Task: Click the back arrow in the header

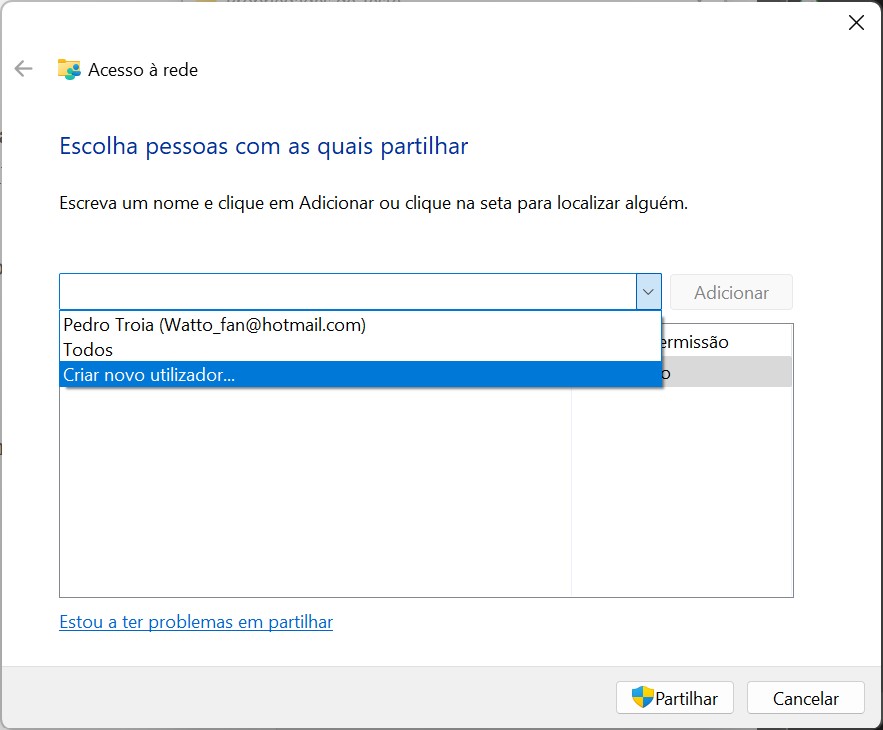Action: [24, 69]
